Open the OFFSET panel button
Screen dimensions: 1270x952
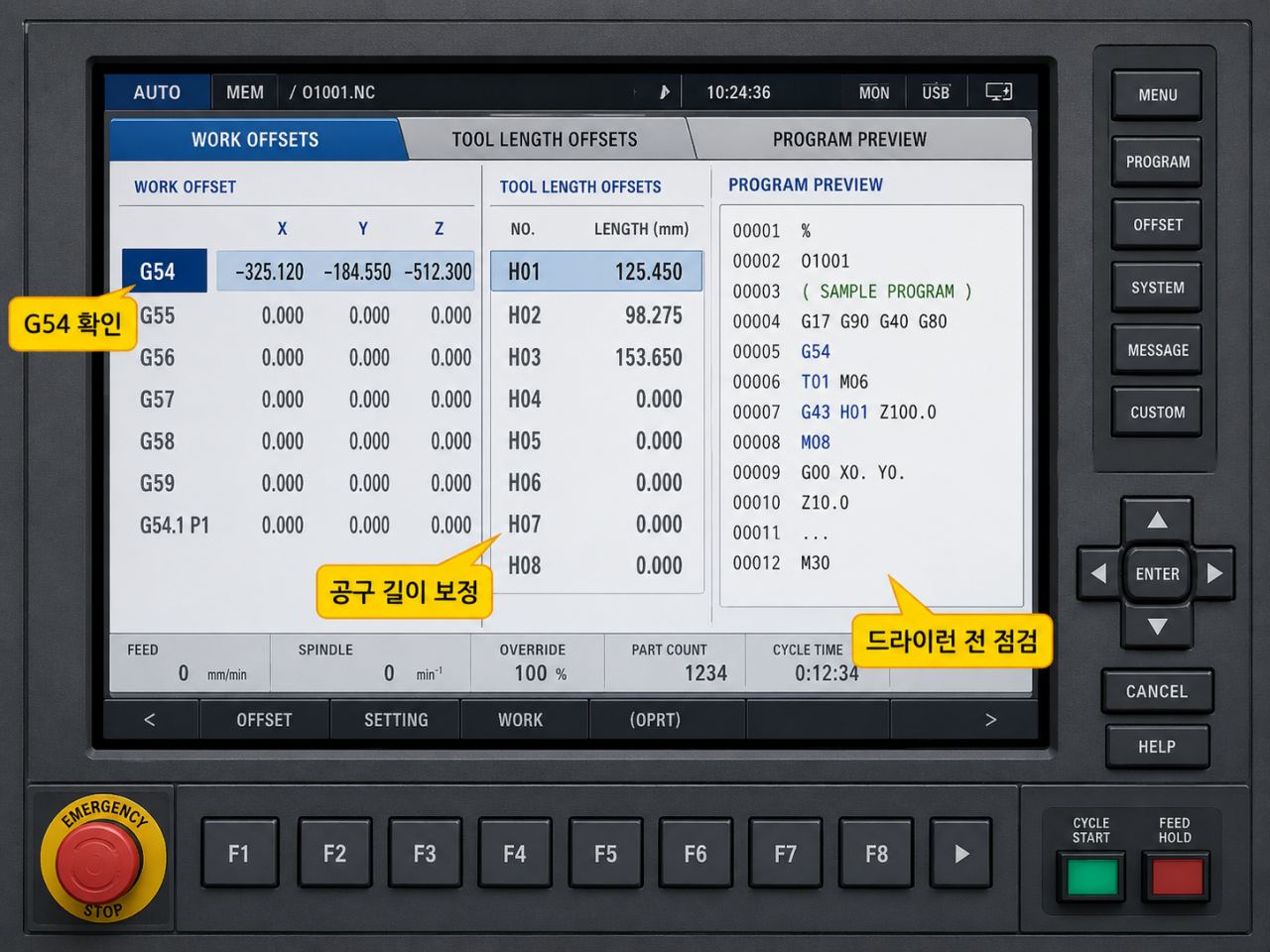(x=1157, y=225)
